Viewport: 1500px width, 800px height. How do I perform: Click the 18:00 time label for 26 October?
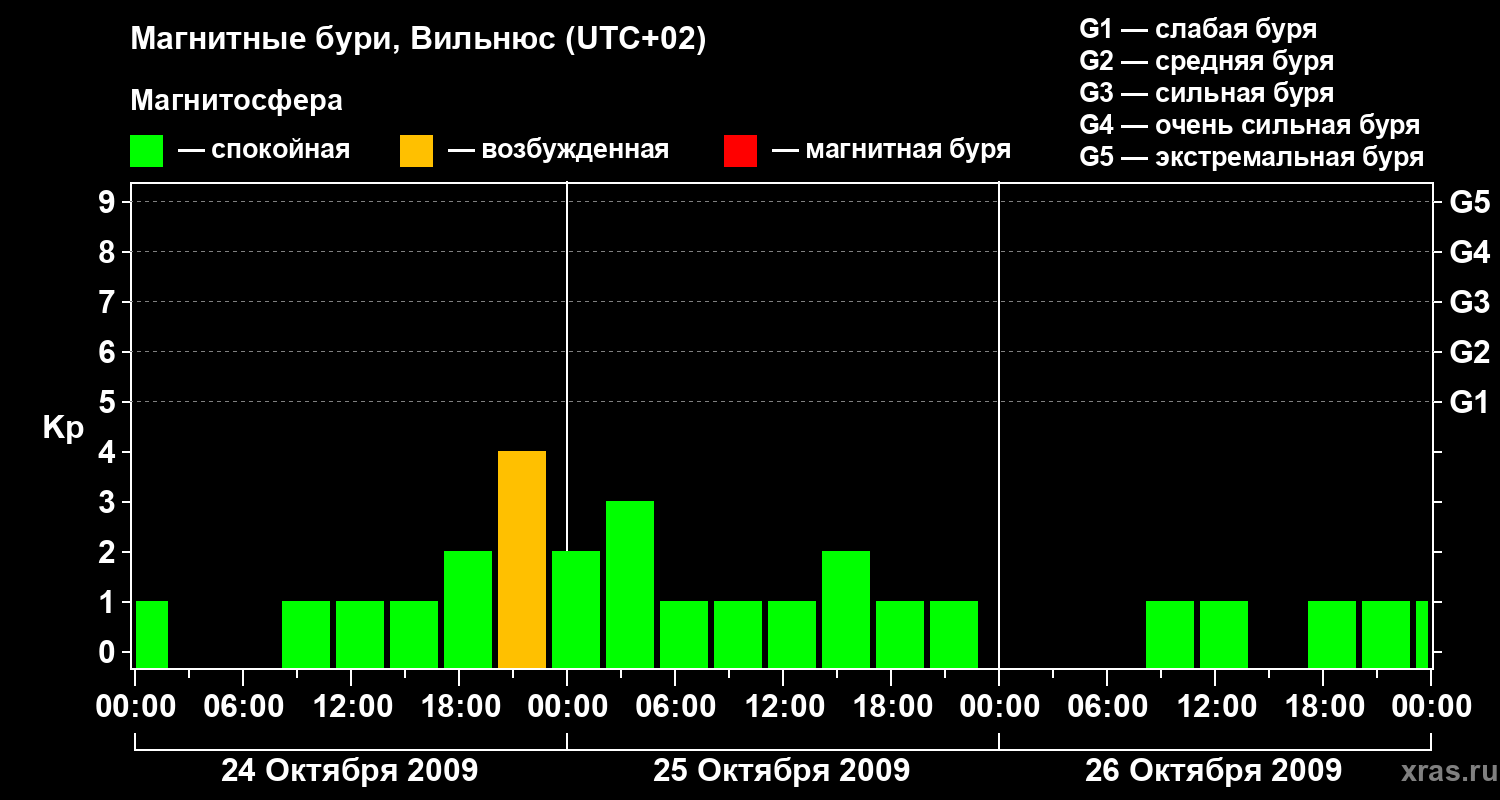click(x=1323, y=706)
